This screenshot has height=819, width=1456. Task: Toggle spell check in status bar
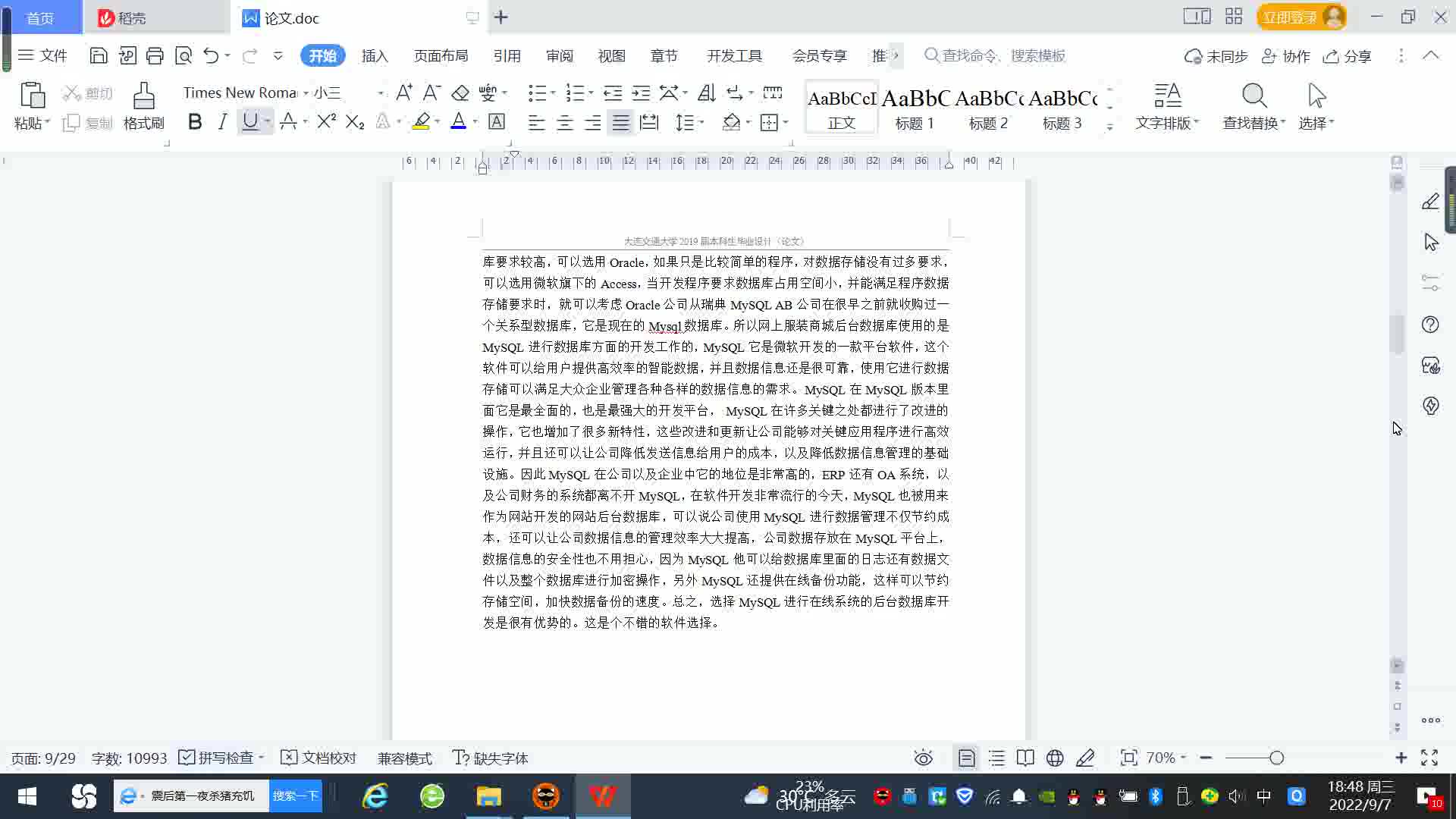click(x=221, y=758)
